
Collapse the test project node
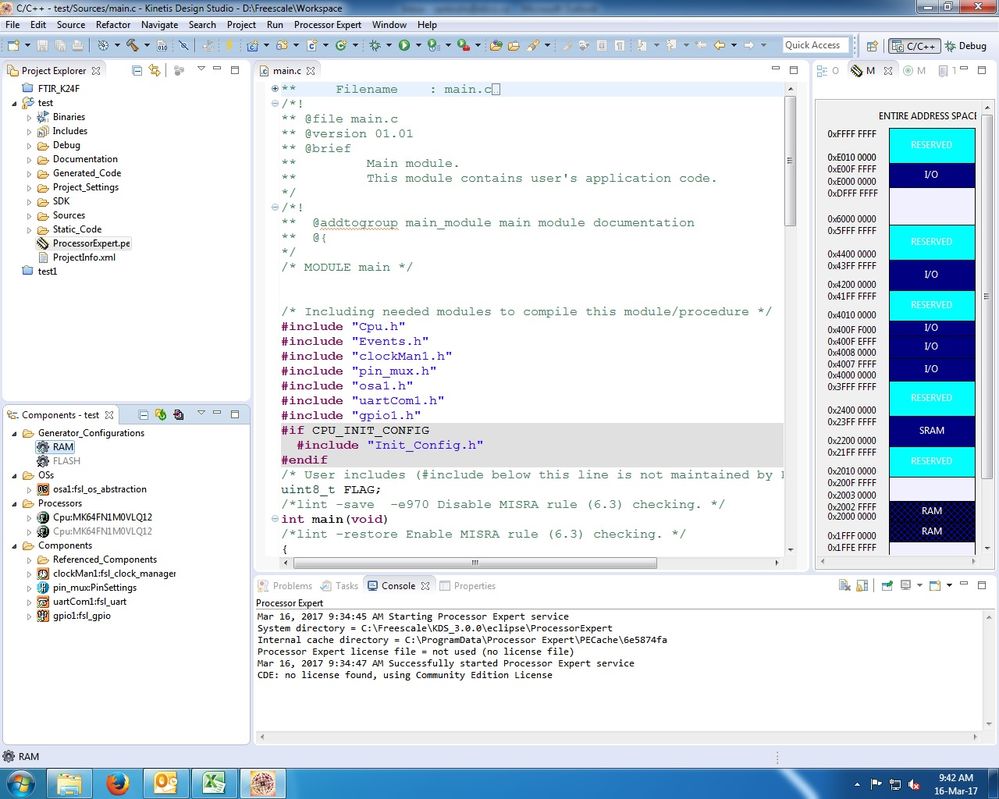(14, 103)
